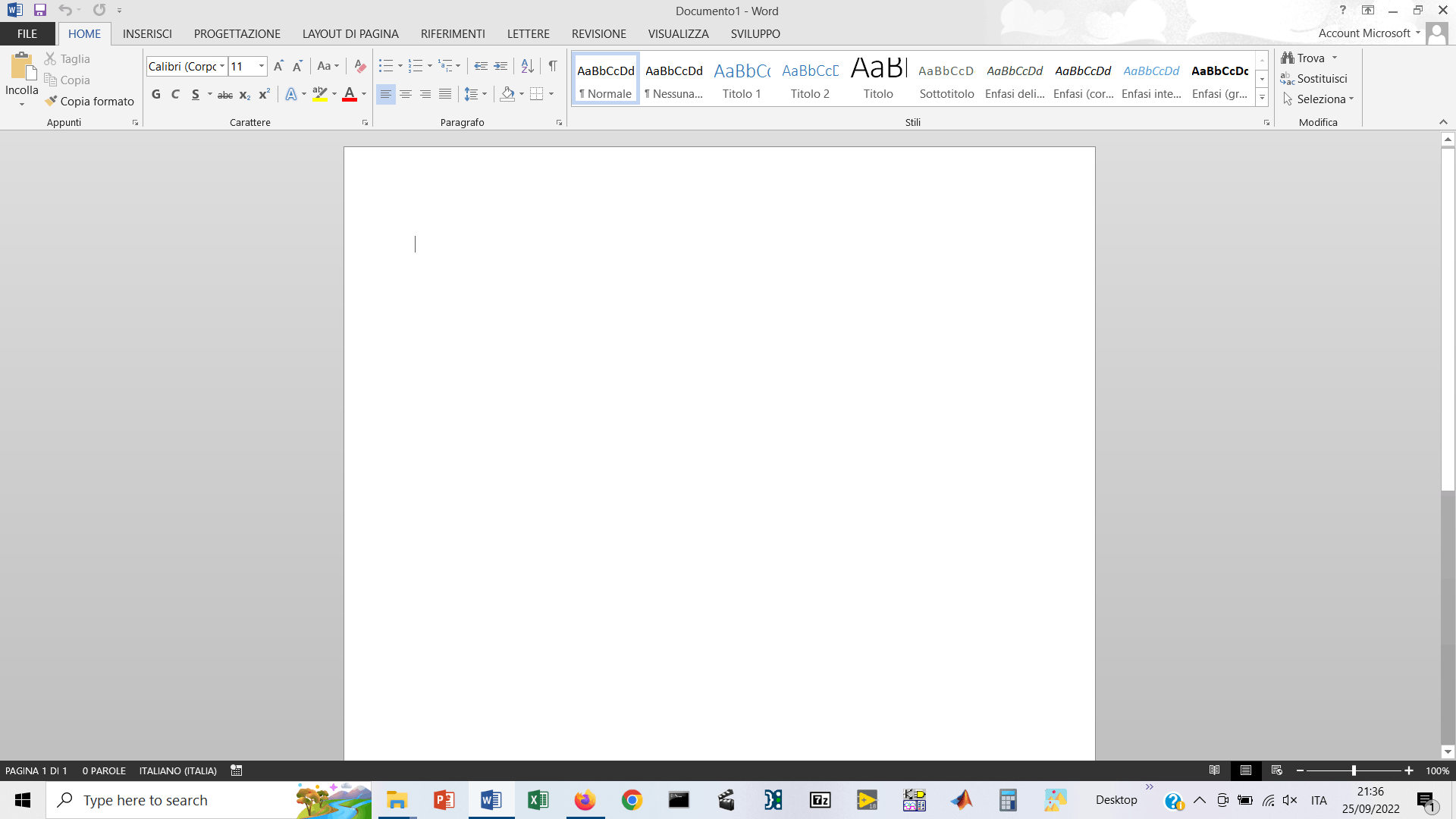Increase indent using the ribbon icon
Viewport: 1456px width, 819px height.
500,67
